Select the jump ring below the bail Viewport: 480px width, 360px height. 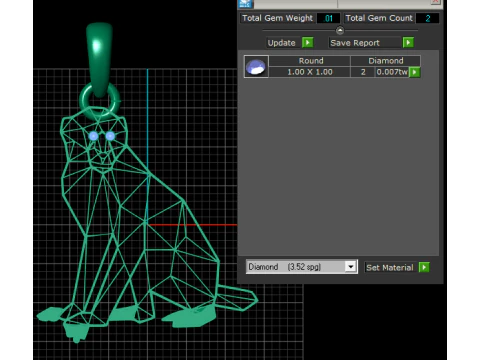pos(100,101)
